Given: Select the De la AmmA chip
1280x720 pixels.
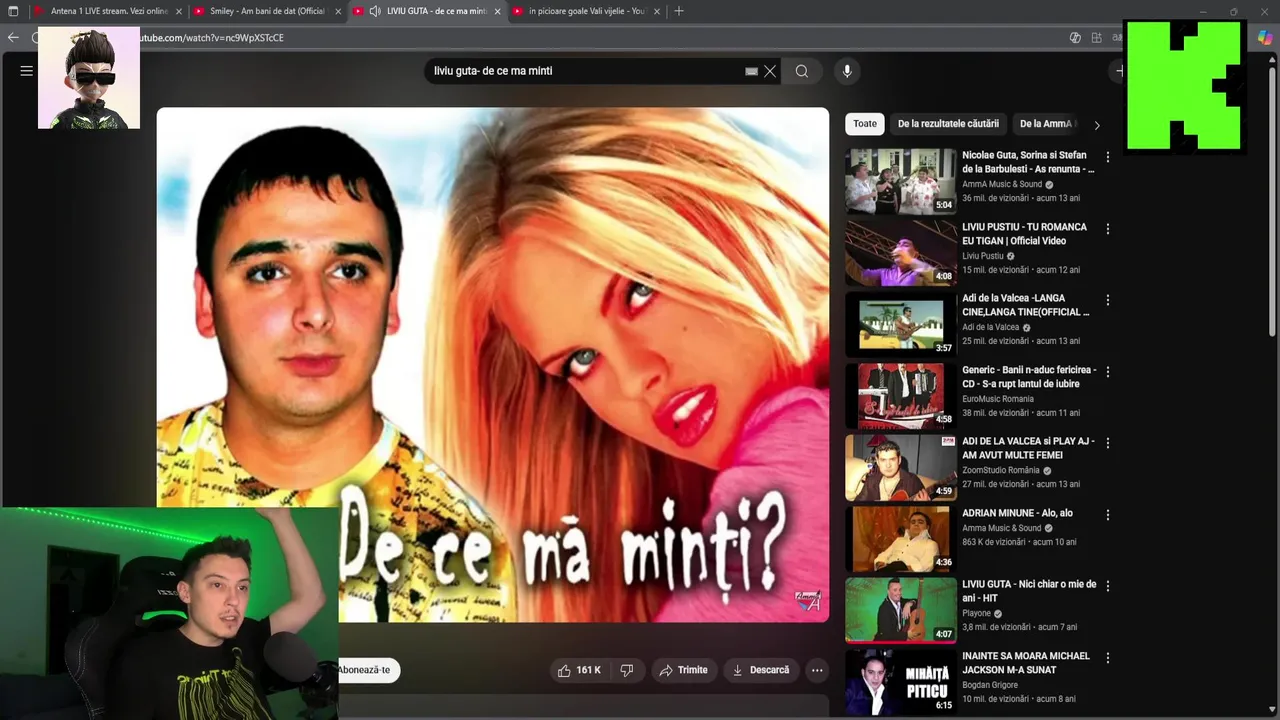Looking at the screenshot, I should click(1047, 124).
